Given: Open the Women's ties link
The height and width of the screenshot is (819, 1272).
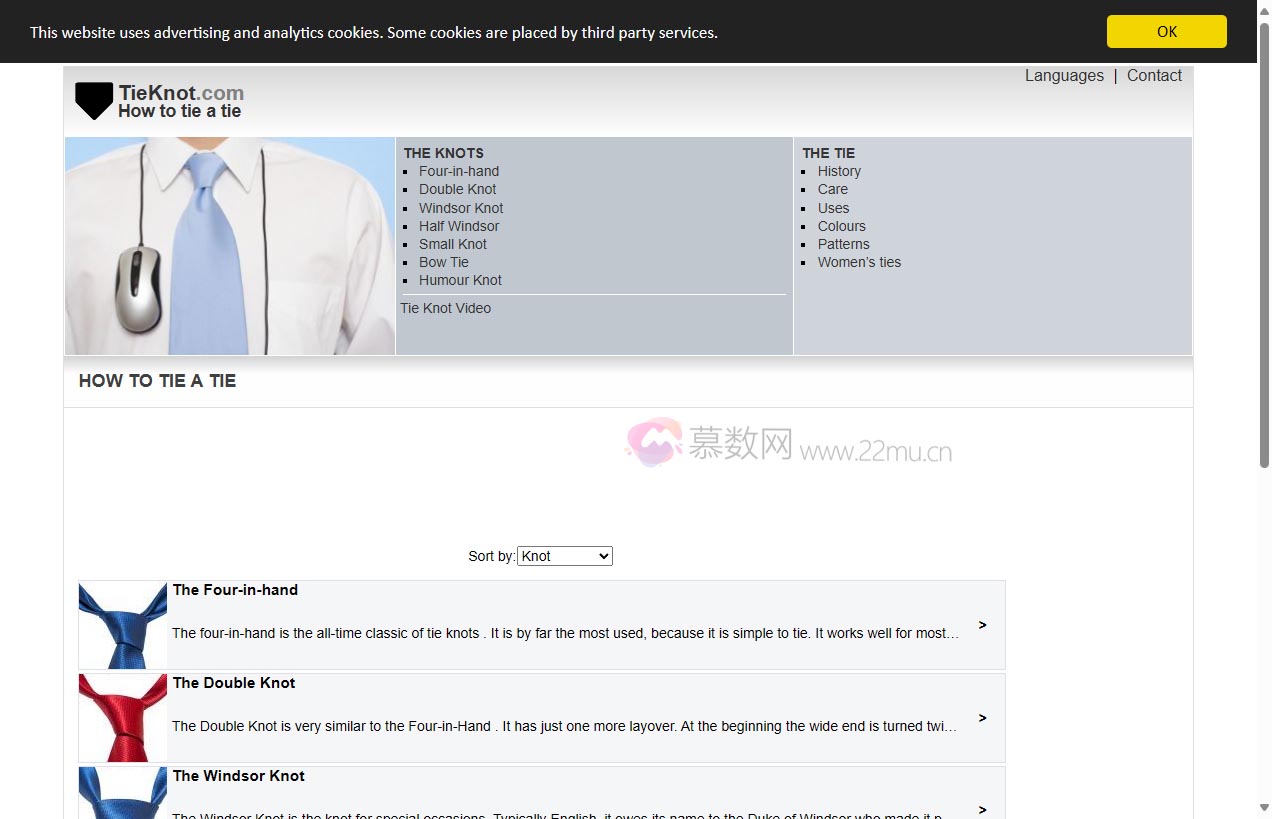Looking at the screenshot, I should point(859,262).
